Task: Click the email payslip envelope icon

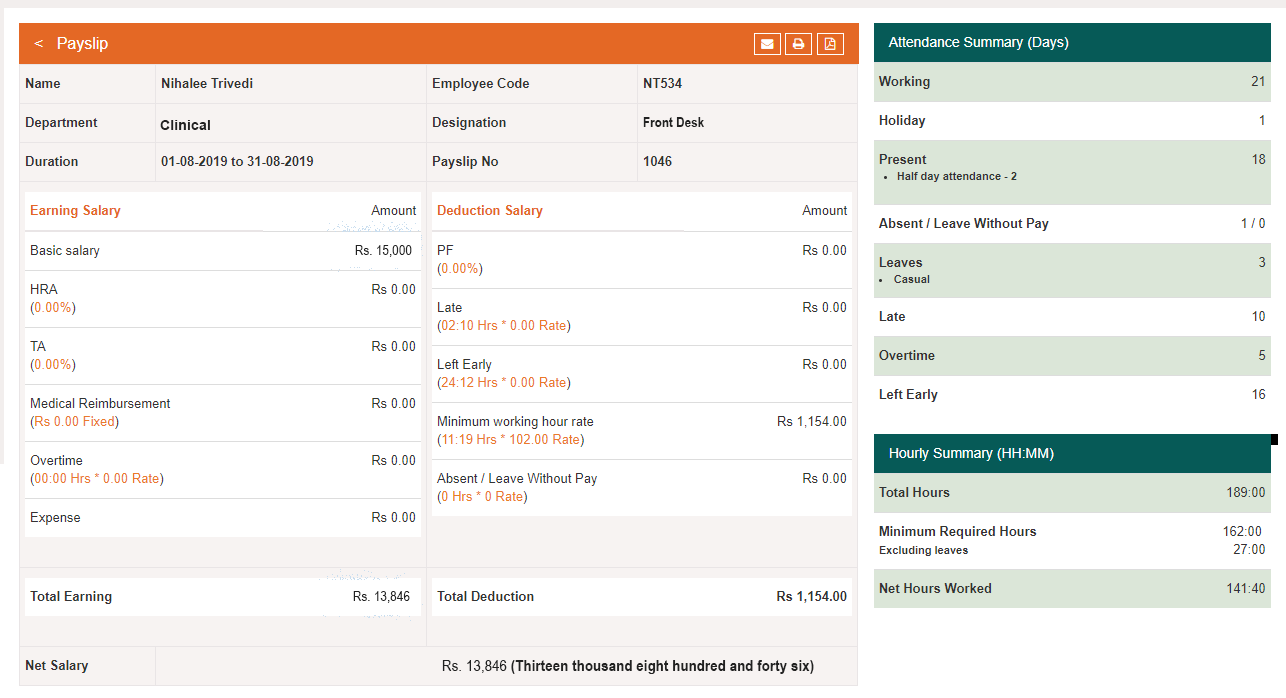Action: tap(767, 44)
